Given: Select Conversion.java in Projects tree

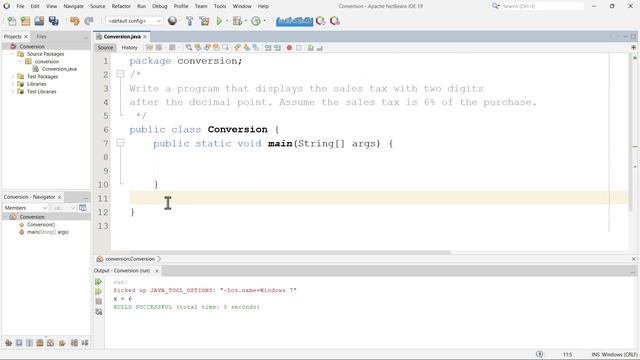Looking at the screenshot, I should [59, 69].
